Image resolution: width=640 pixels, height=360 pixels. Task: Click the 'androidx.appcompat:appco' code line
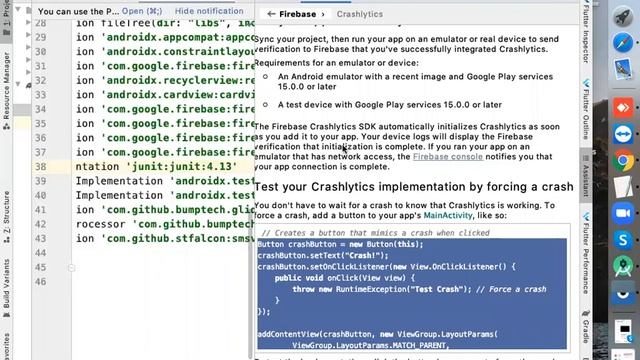165,37
